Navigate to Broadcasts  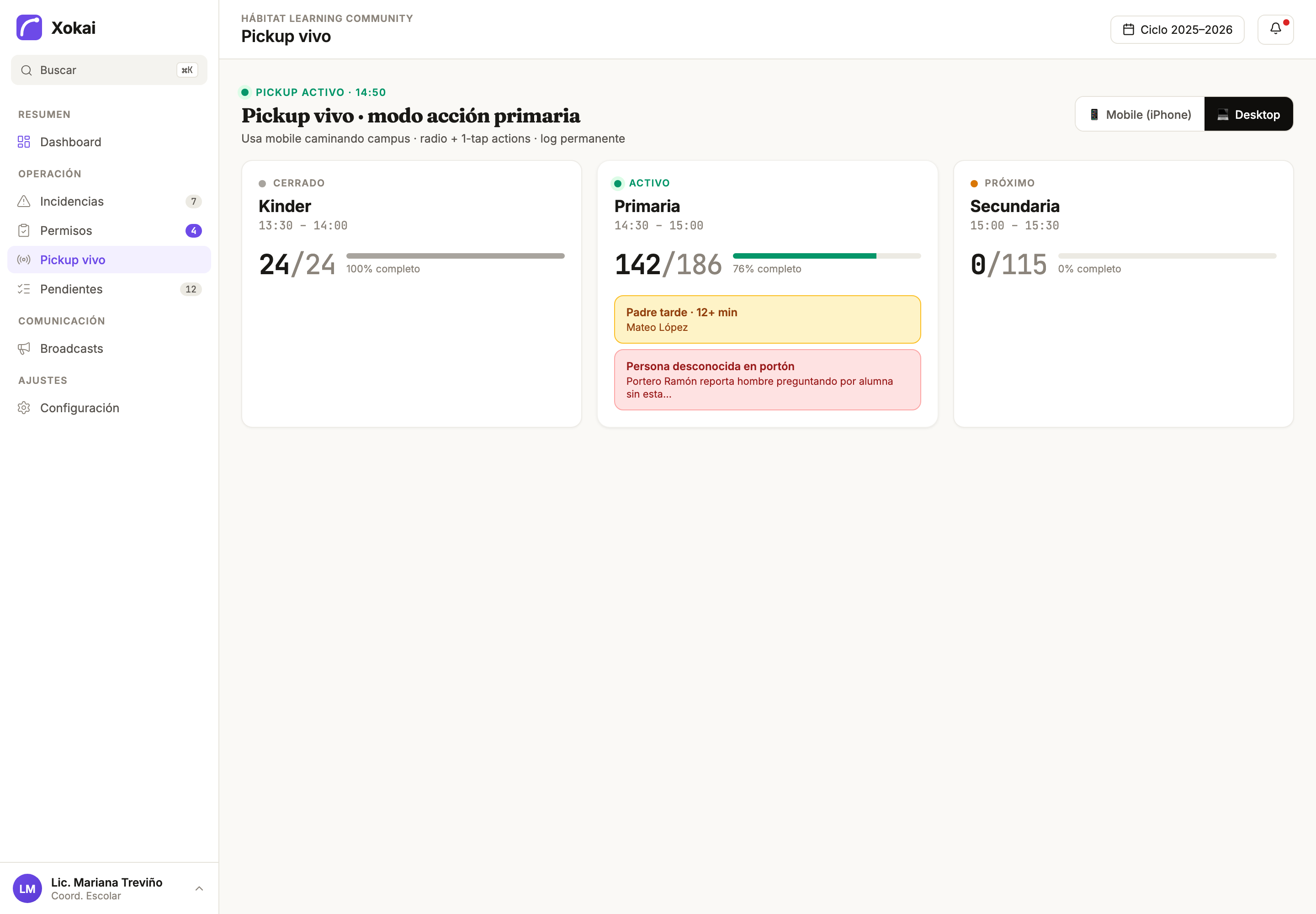coord(109,348)
